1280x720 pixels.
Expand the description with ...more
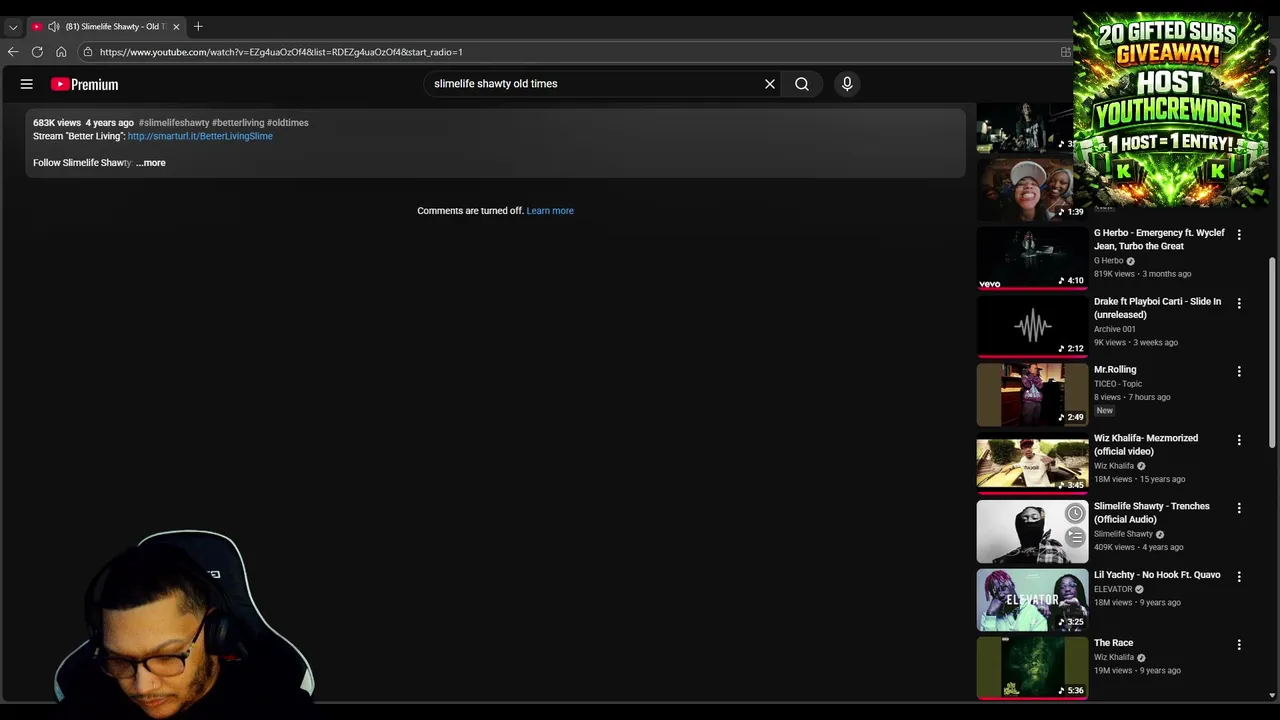tap(151, 163)
